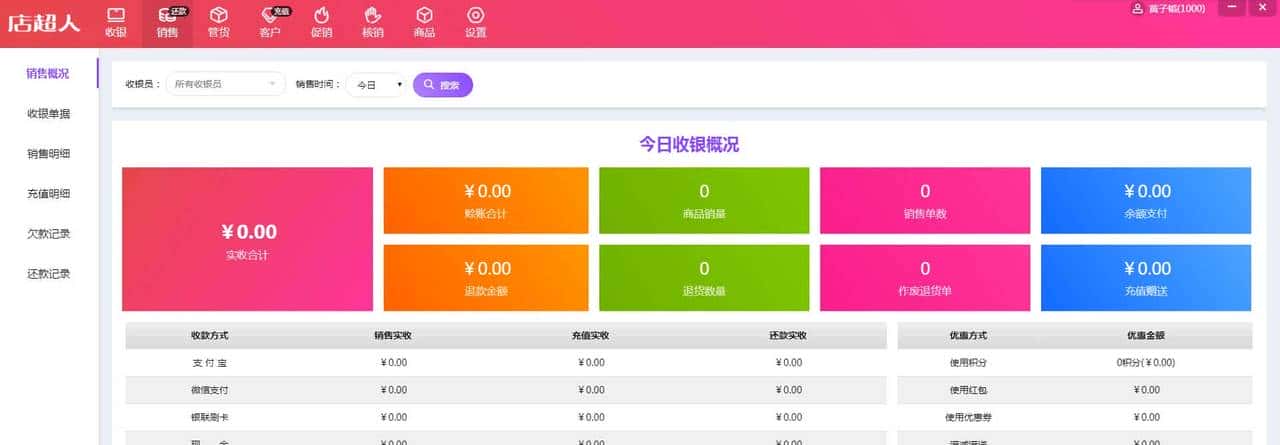Click the 余额支付 card
The image size is (1280, 445).
1146,200
